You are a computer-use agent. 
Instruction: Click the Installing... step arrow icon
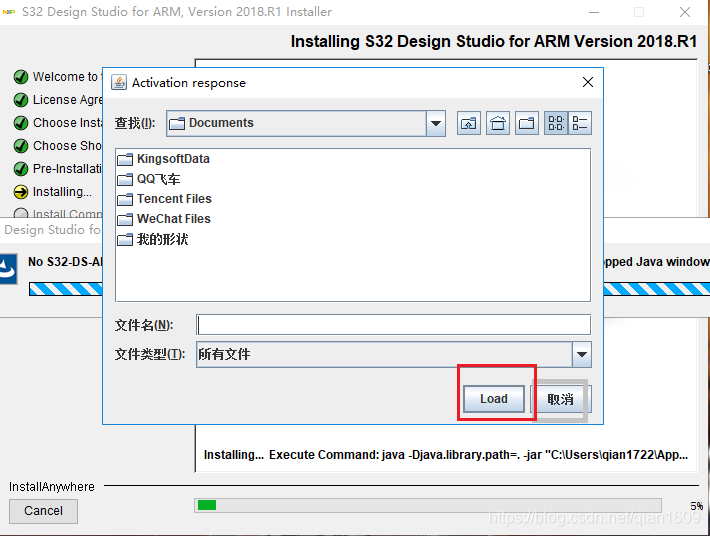tap(20, 192)
